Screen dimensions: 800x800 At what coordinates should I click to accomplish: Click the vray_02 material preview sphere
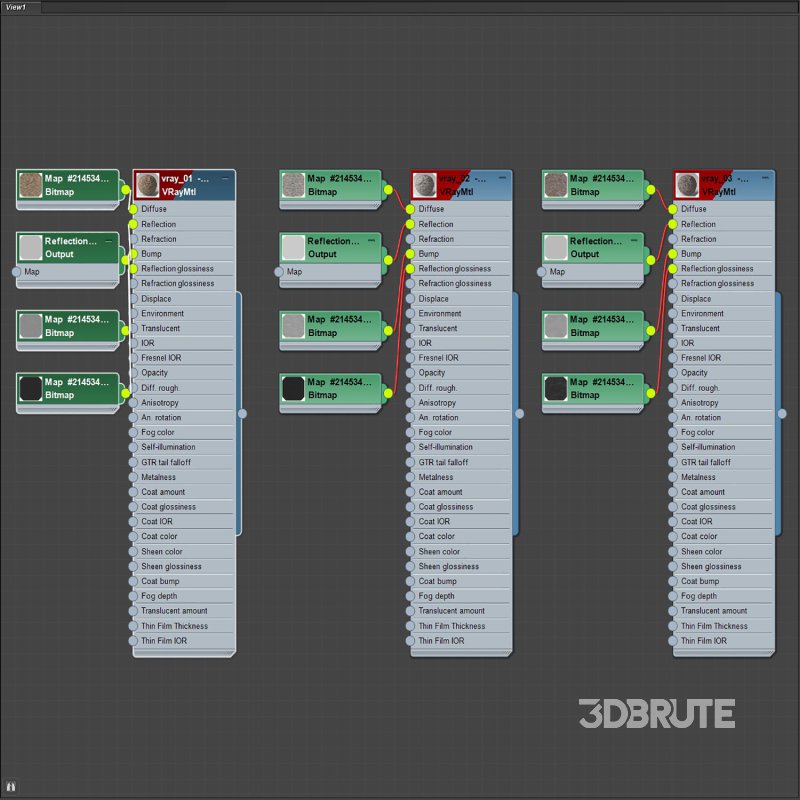[x=424, y=185]
